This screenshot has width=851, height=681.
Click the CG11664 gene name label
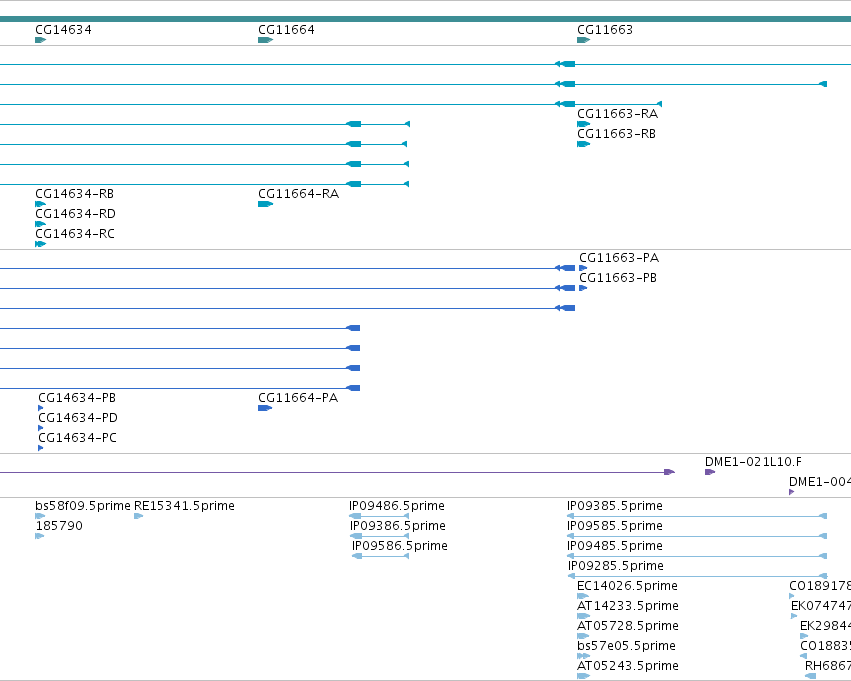click(287, 30)
